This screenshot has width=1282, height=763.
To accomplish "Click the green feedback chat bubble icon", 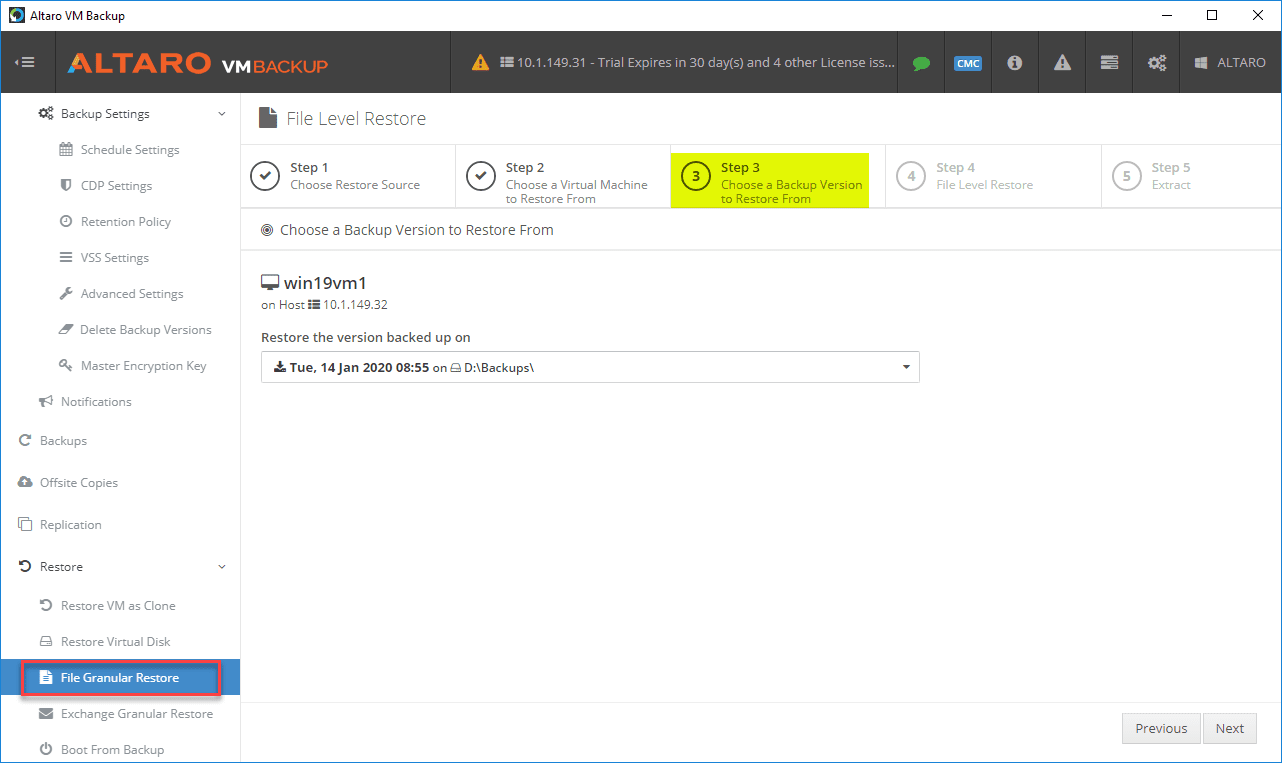I will [x=920, y=62].
